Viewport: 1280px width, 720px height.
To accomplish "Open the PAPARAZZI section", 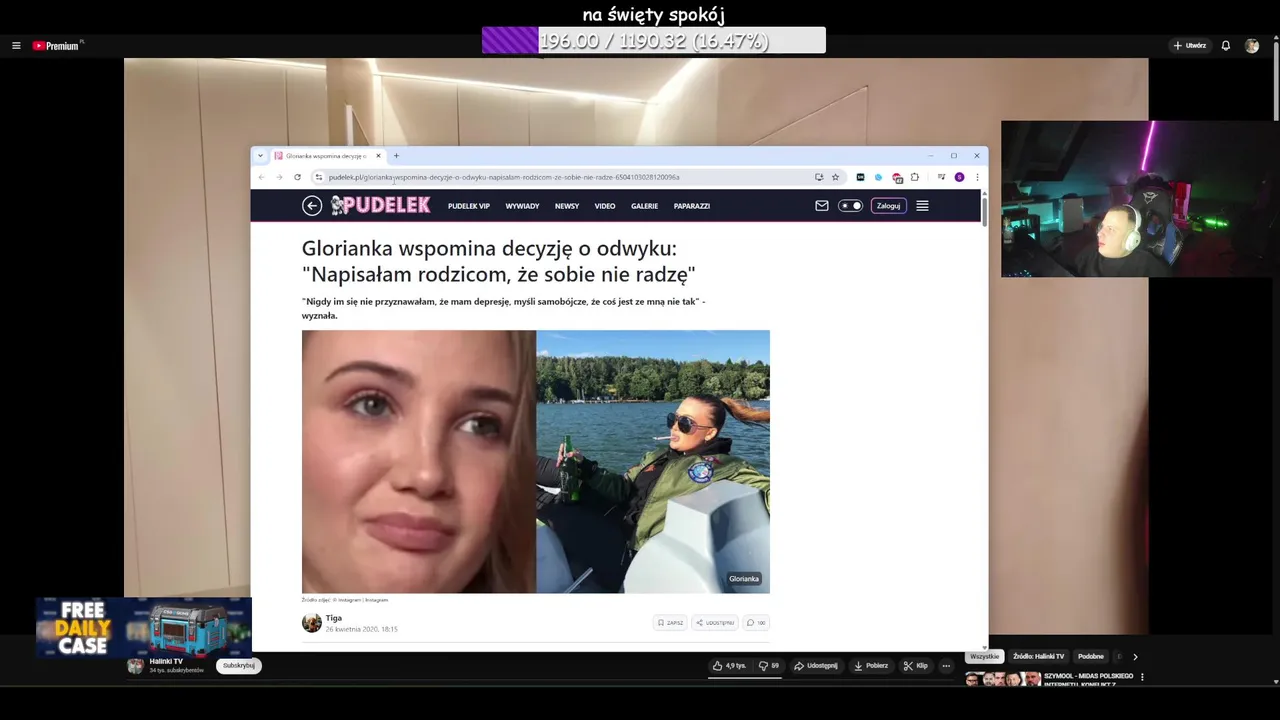I will point(692,206).
